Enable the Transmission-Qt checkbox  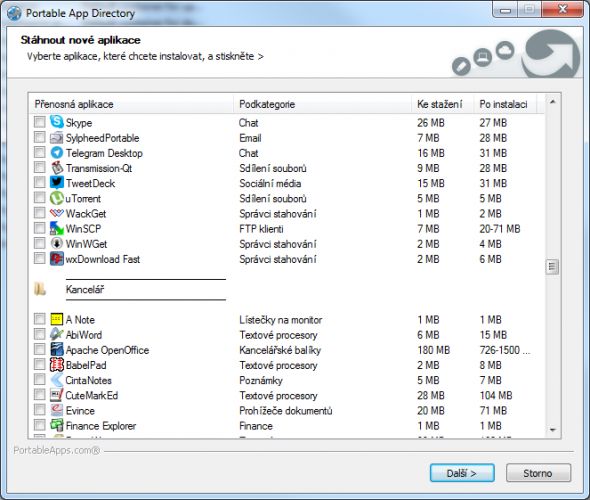coord(40,167)
